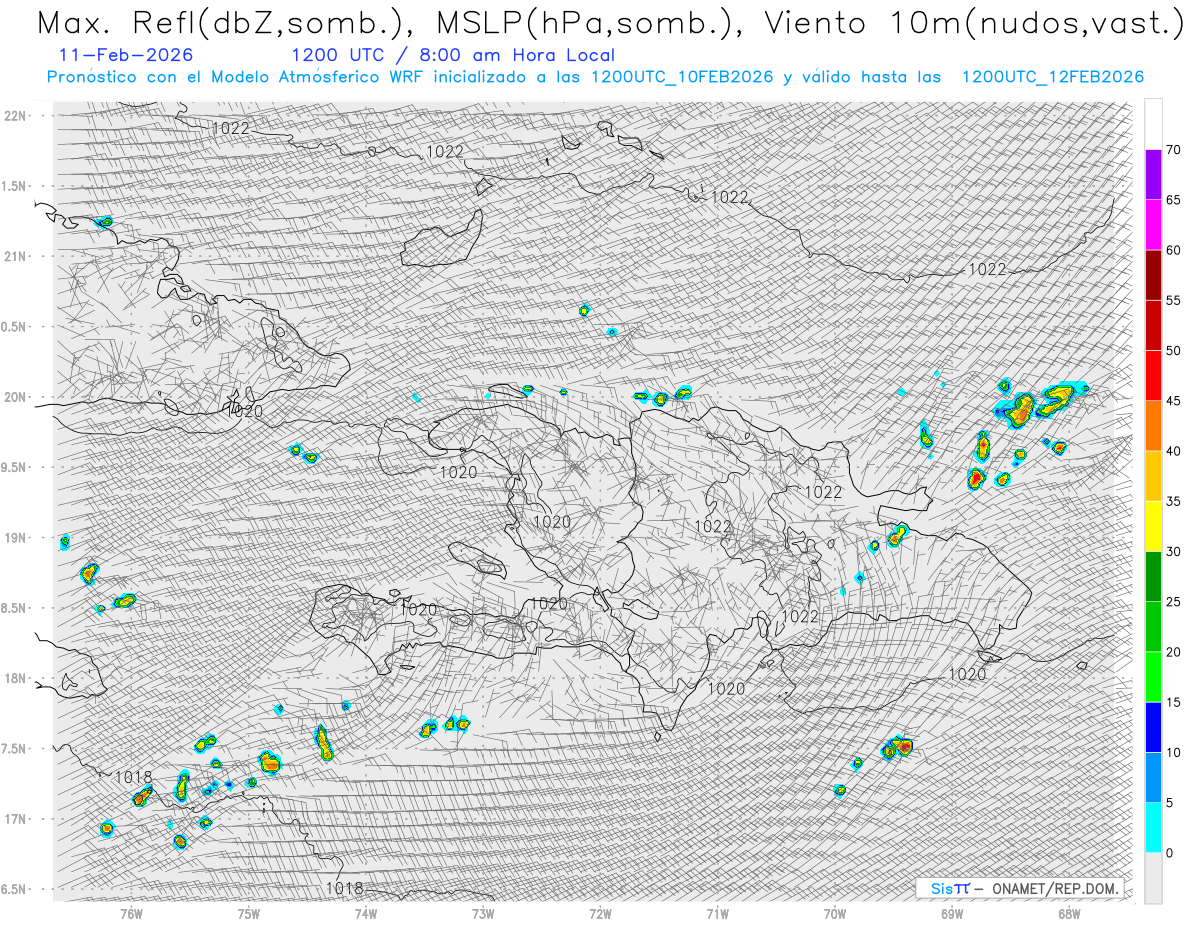
Task: Click the magenta 60–65 dBZ color swatch
Action: pos(1153,225)
